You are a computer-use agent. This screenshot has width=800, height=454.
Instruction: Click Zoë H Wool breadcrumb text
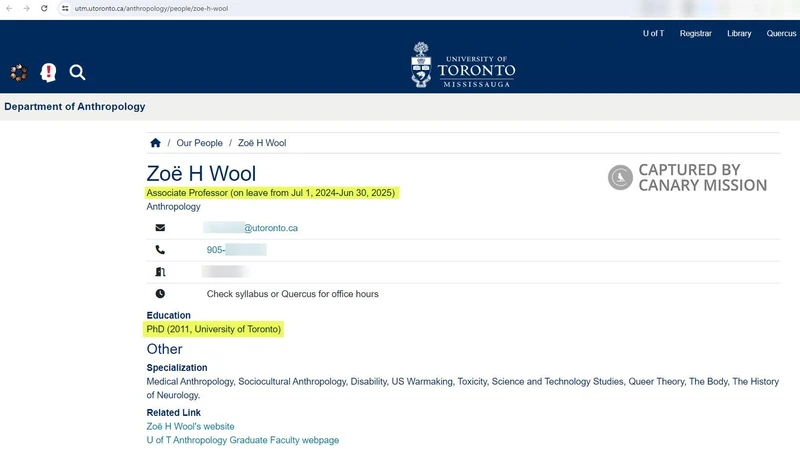click(x=262, y=143)
